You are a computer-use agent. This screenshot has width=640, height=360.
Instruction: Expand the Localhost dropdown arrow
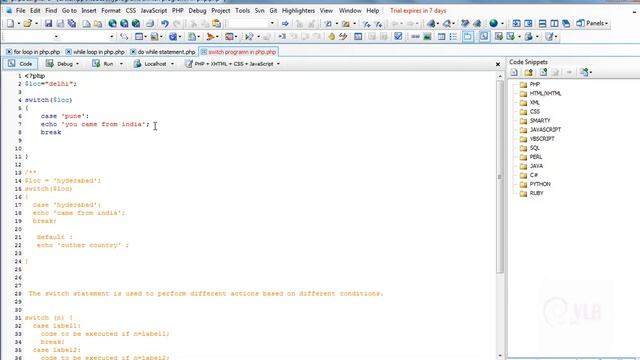172,64
